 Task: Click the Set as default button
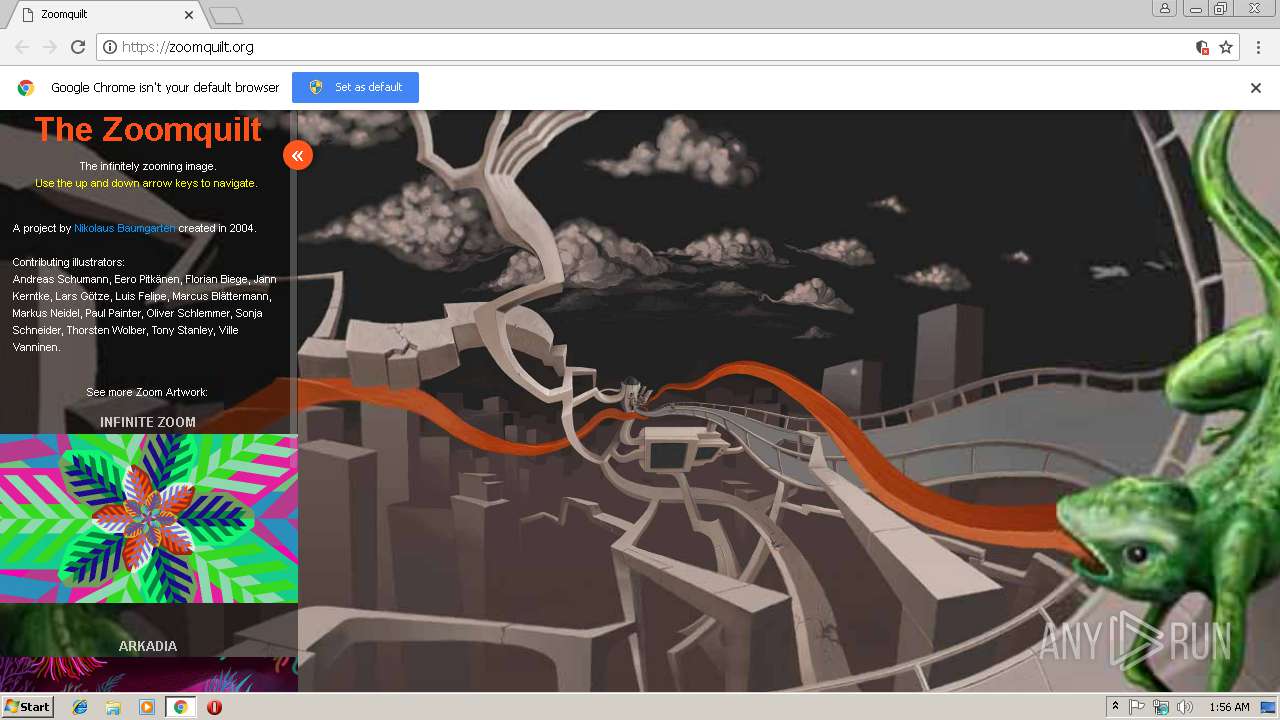point(355,87)
